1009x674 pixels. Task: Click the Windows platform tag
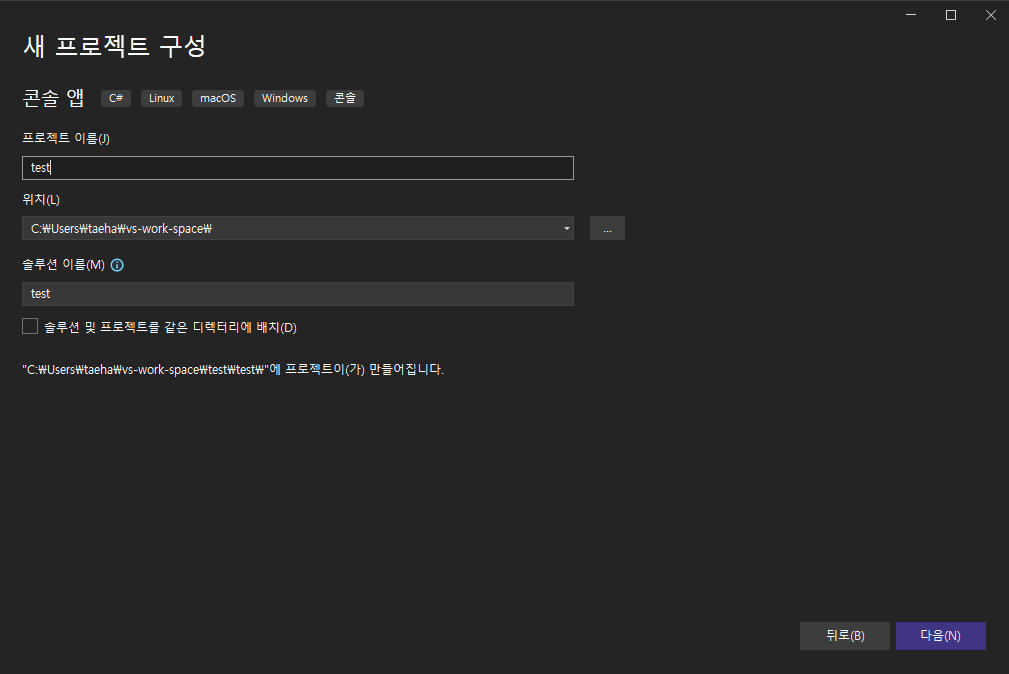(285, 98)
